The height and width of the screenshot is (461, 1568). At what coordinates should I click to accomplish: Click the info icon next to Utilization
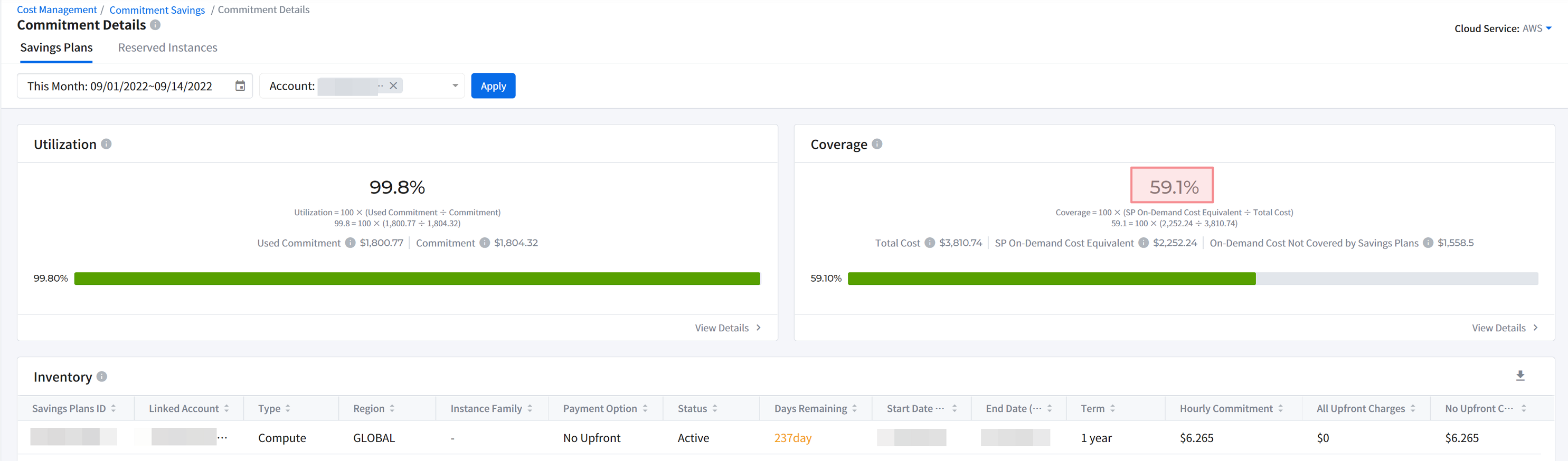(x=107, y=144)
